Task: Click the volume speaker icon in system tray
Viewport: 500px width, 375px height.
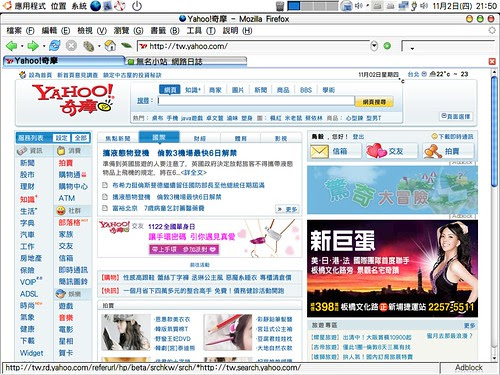Action: click(x=424, y=6)
